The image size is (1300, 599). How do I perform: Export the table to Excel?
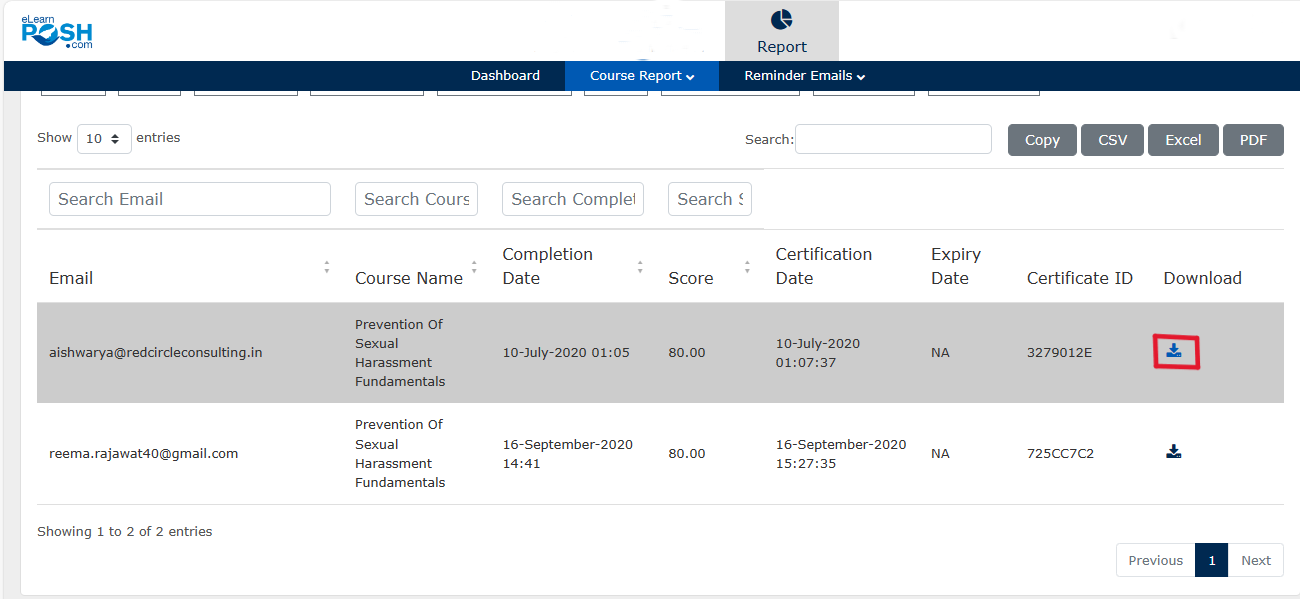[x=1182, y=140]
